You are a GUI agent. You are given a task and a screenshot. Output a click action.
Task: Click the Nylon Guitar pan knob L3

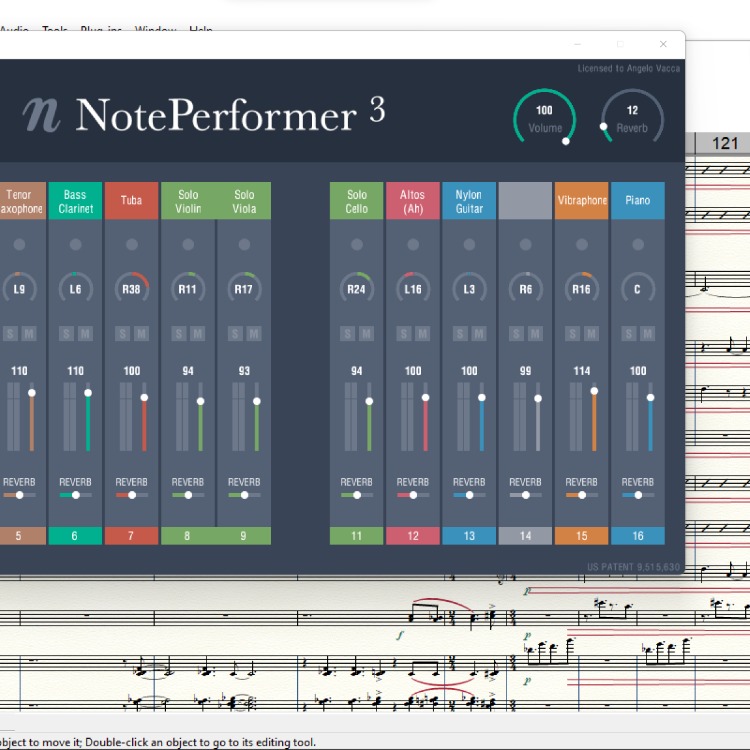[469, 289]
